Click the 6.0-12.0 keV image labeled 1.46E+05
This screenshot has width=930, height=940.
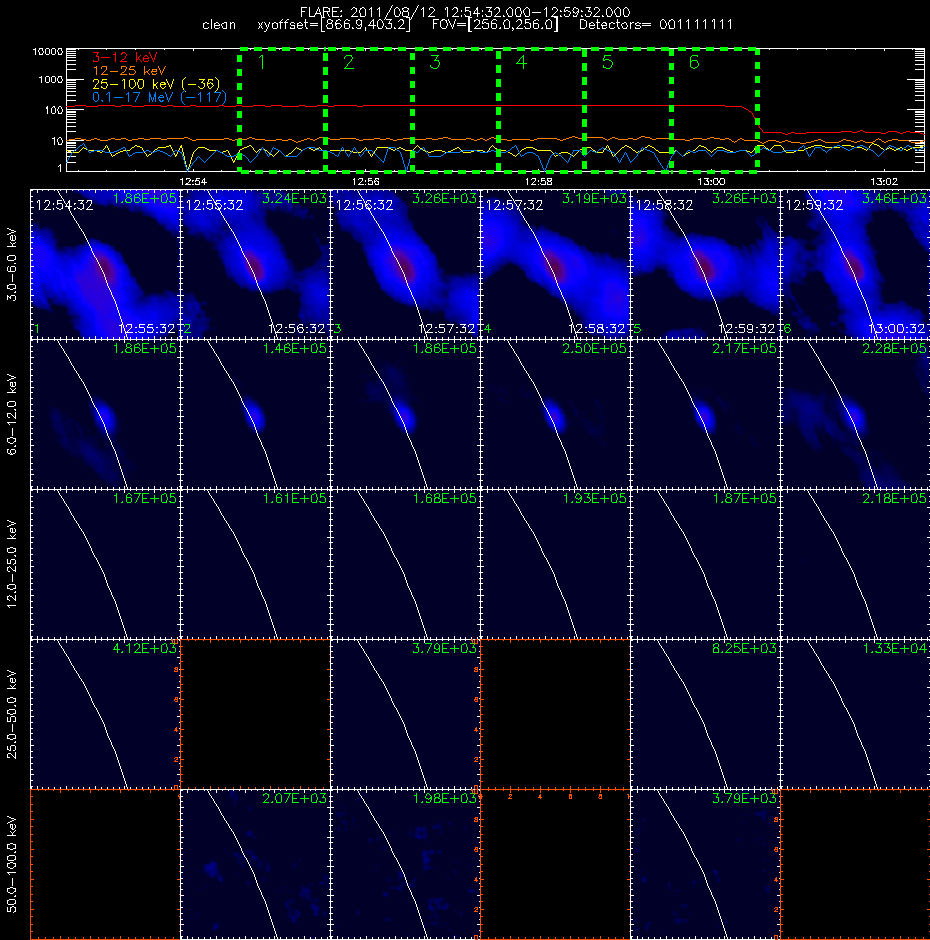click(x=255, y=414)
